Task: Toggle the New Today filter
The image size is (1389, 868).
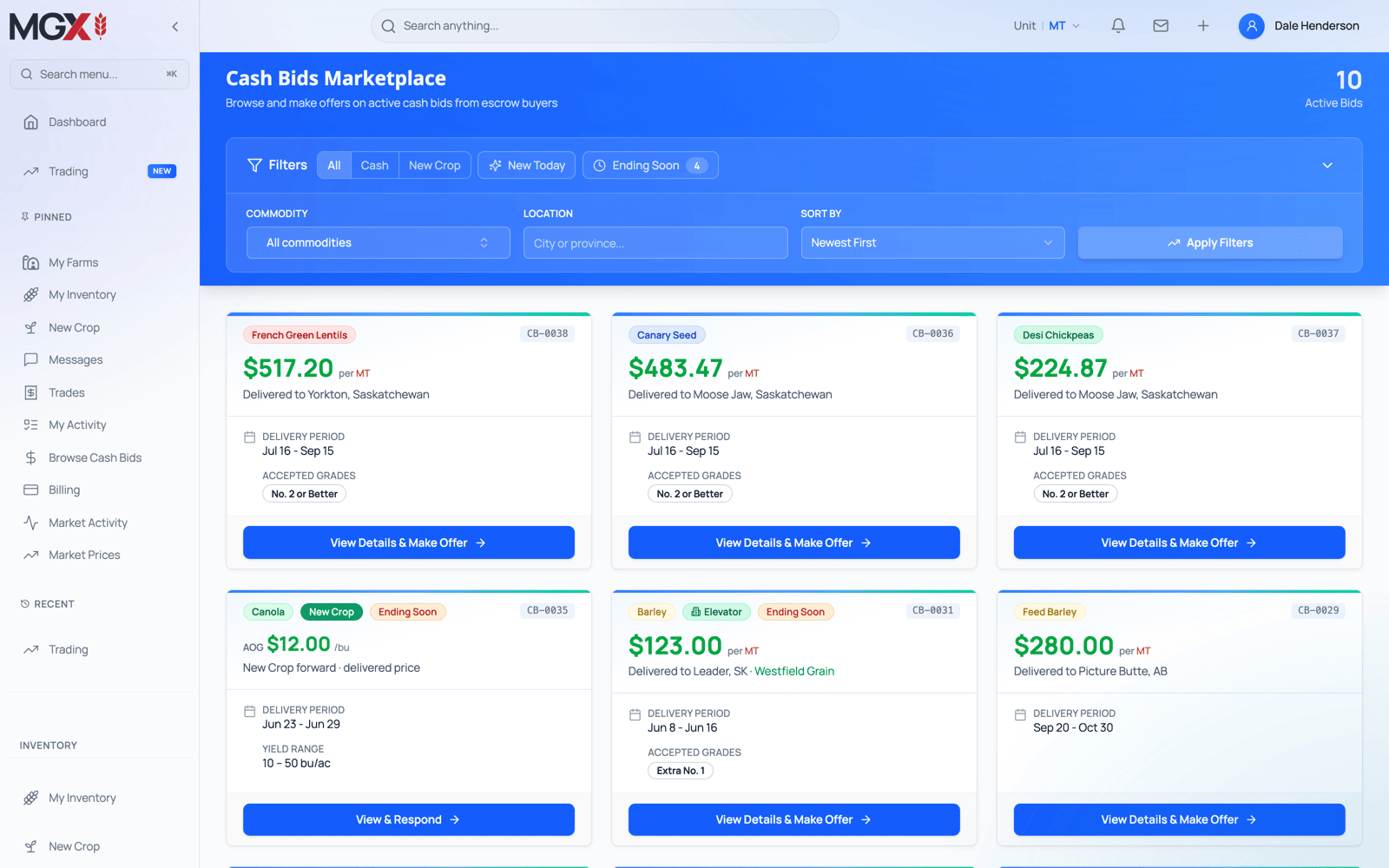Action: tap(527, 166)
